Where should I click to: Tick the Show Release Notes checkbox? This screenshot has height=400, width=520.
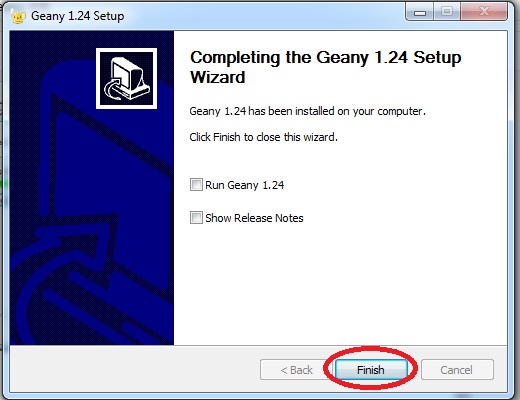(x=196, y=218)
